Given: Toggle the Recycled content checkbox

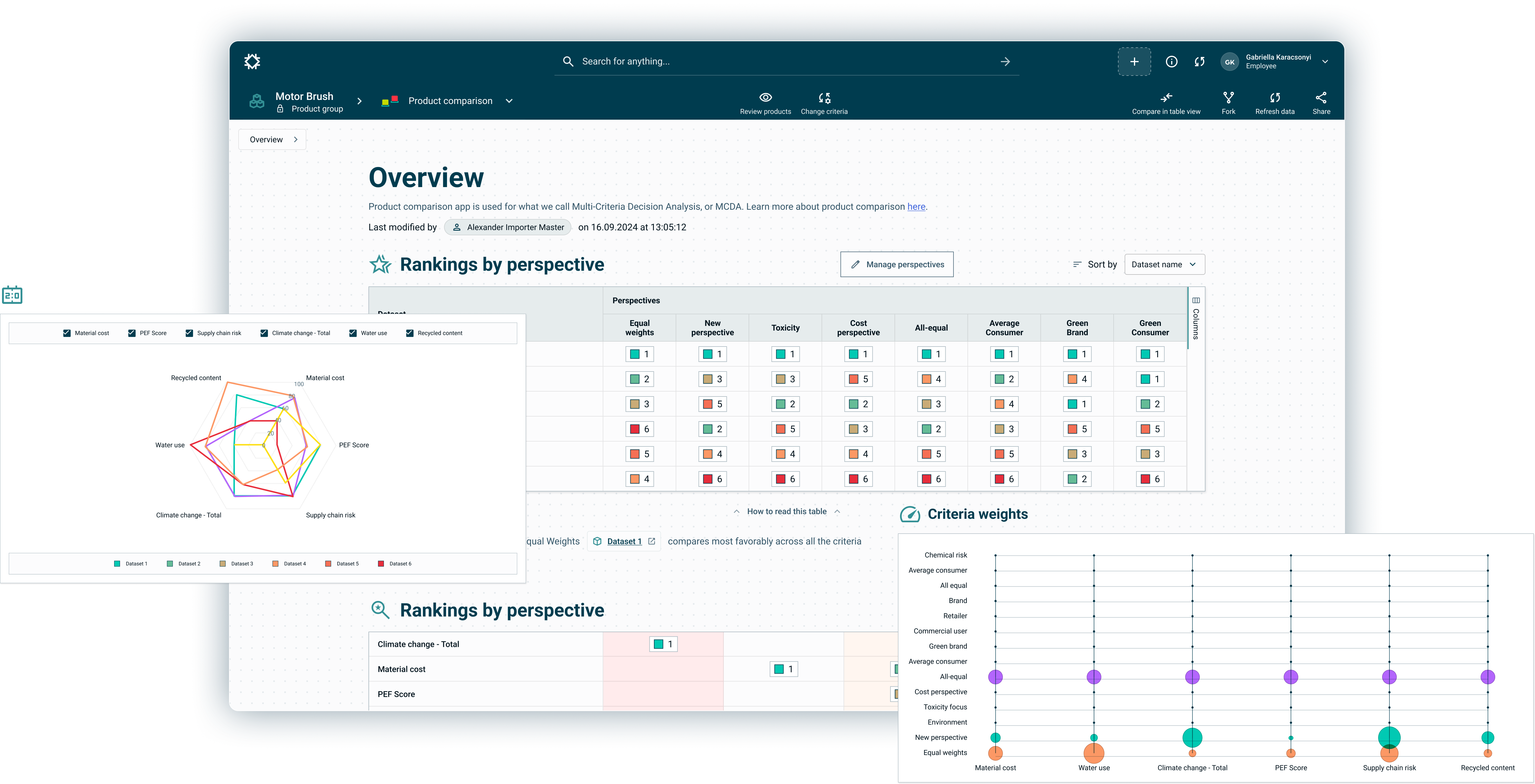Looking at the screenshot, I should 409,333.
